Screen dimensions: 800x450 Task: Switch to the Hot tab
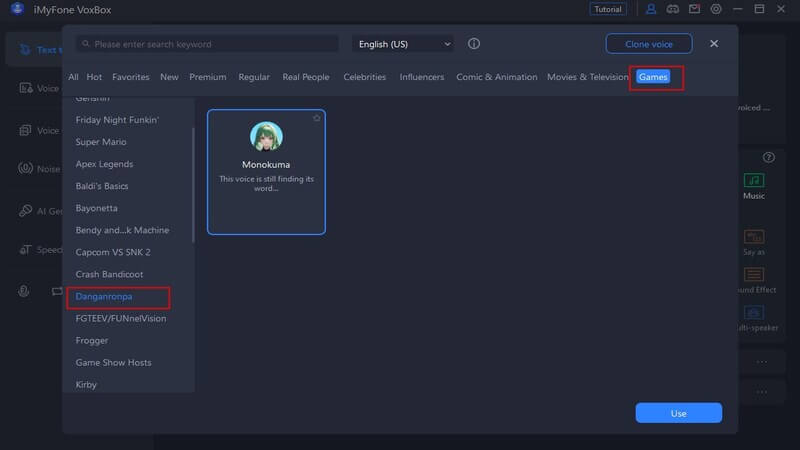click(94, 77)
